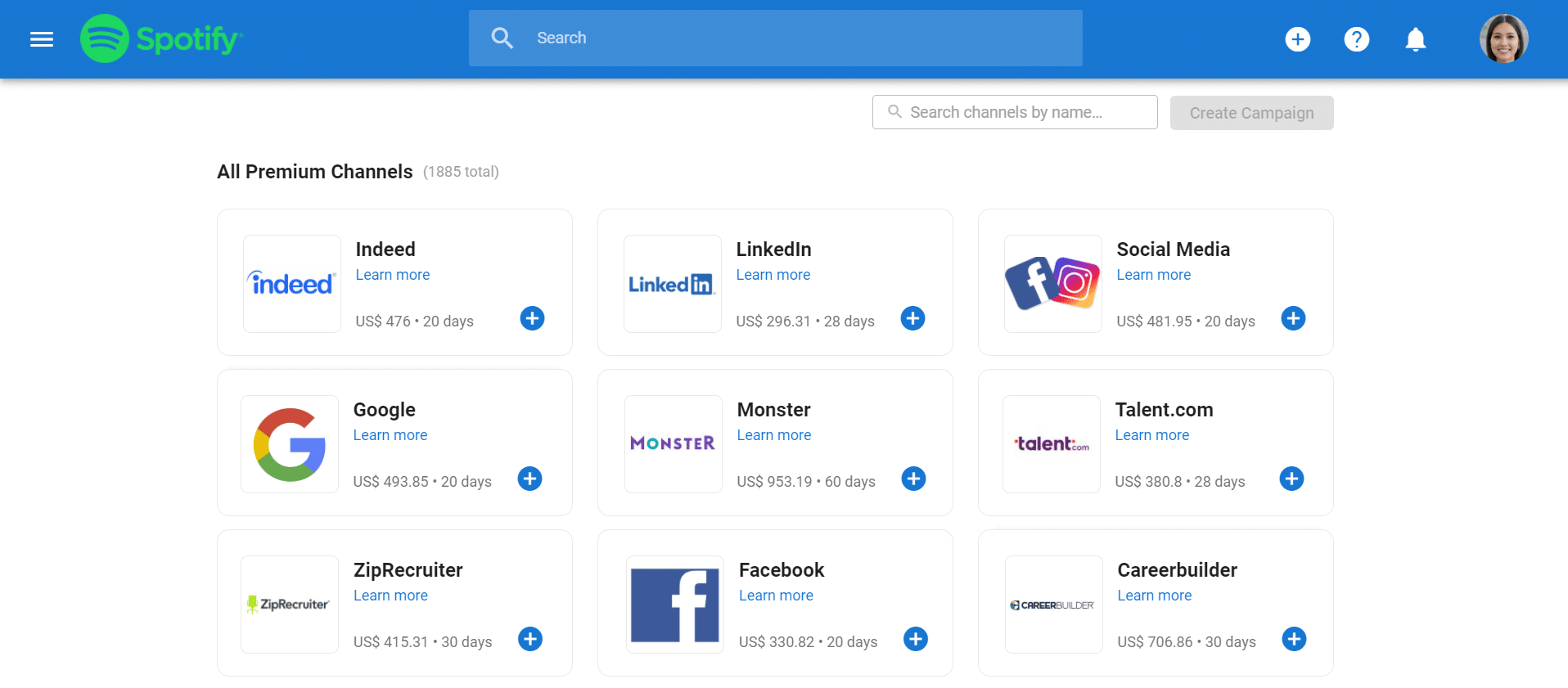Click the Talent.com channel title
The height and width of the screenshot is (688, 1568).
click(1165, 410)
